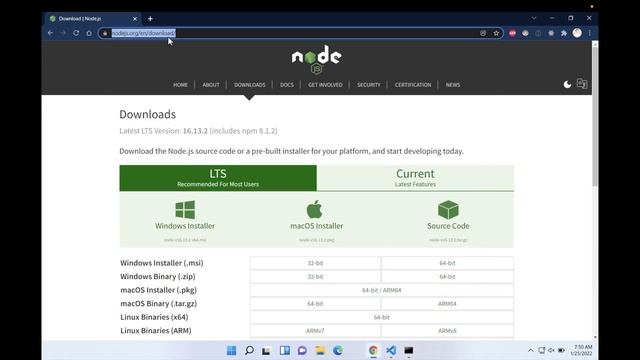Open the Chrome extensions puzzle icon
The height and width of the screenshot is (360, 640).
click(x=564, y=33)
